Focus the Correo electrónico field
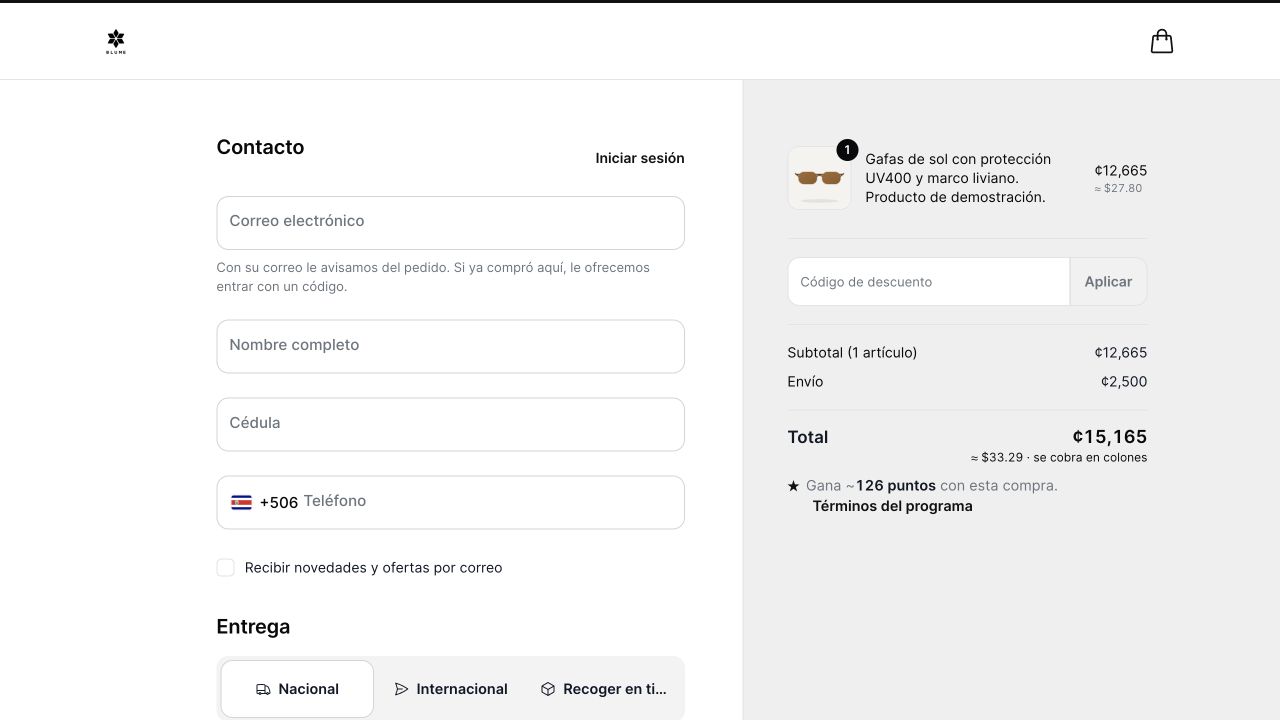 pos(450,223)
